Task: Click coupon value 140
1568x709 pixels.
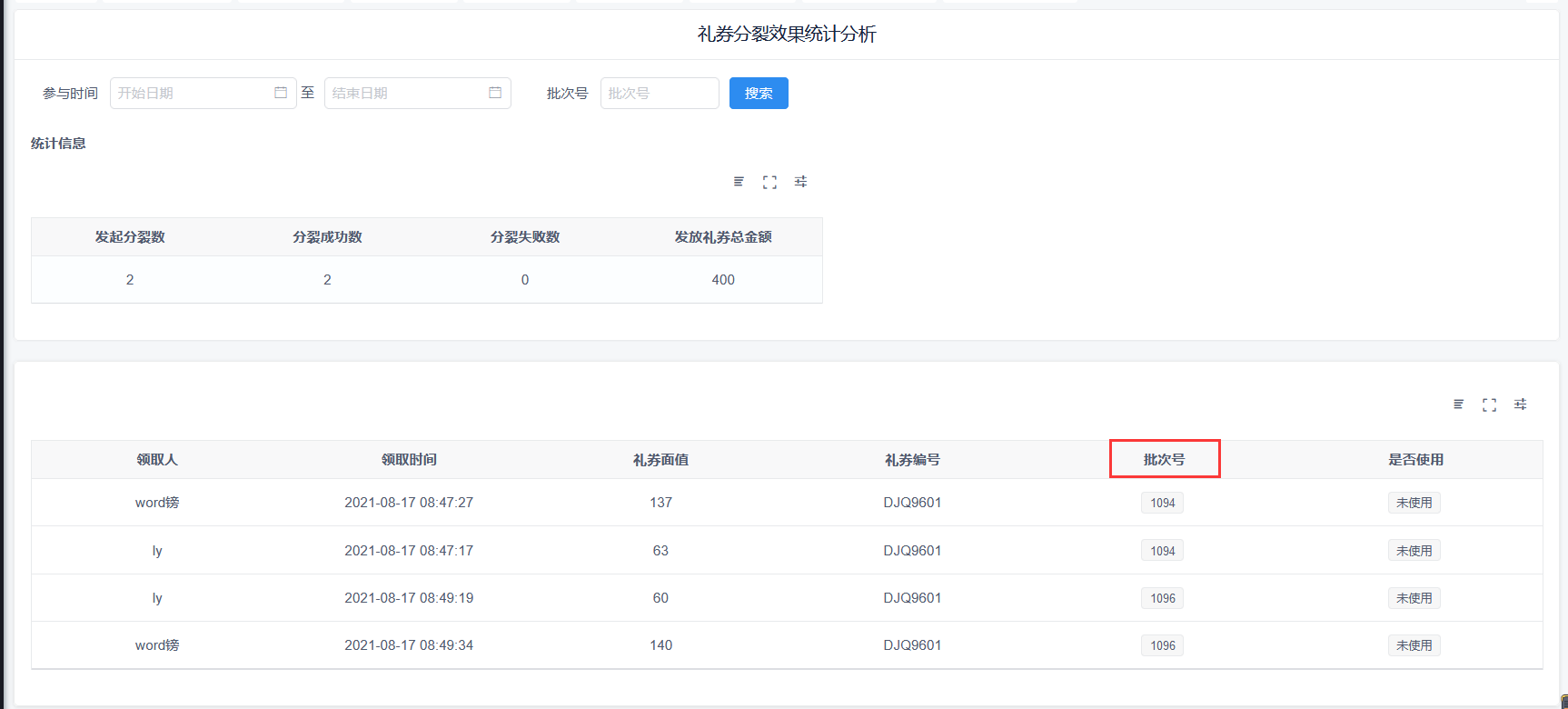Action: (660, 645)
